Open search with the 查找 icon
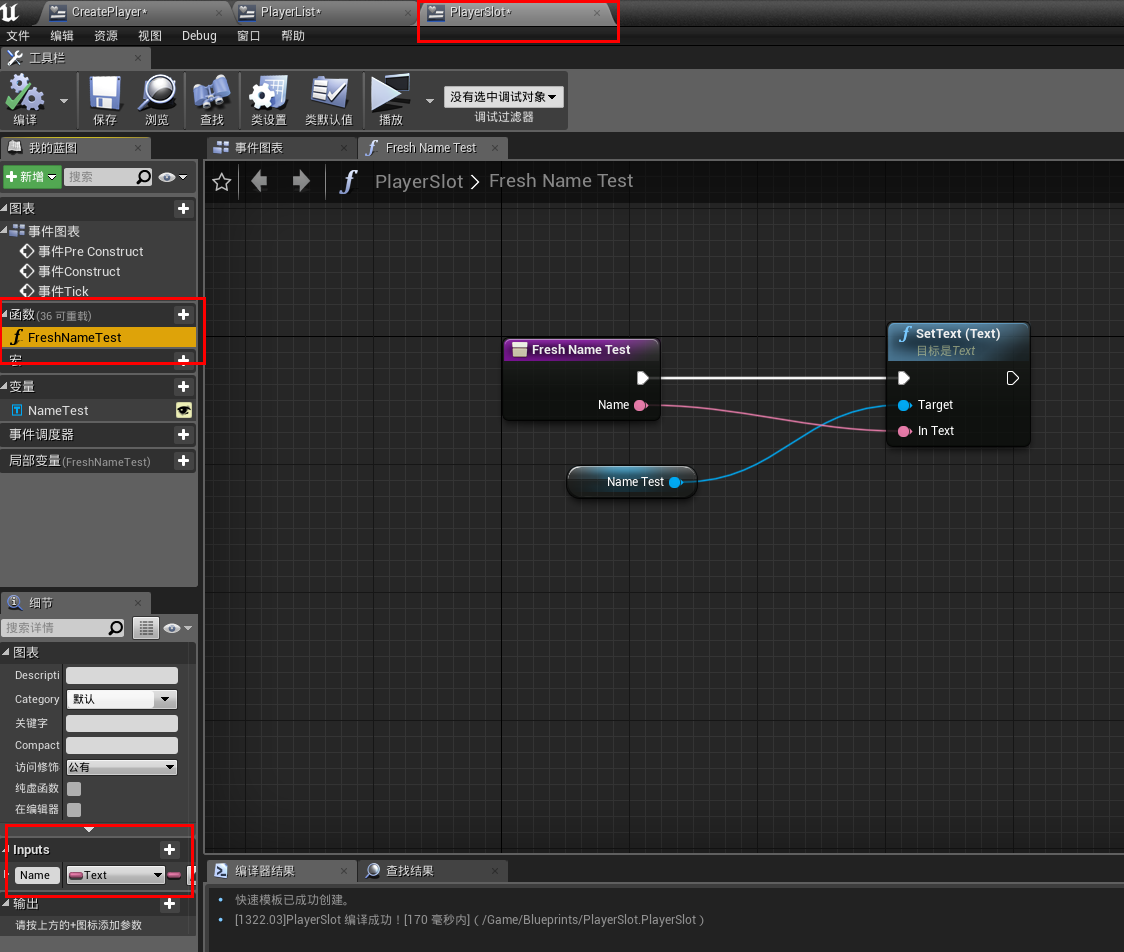Viewport: 1124px width, 952px height. pos(211,98)
